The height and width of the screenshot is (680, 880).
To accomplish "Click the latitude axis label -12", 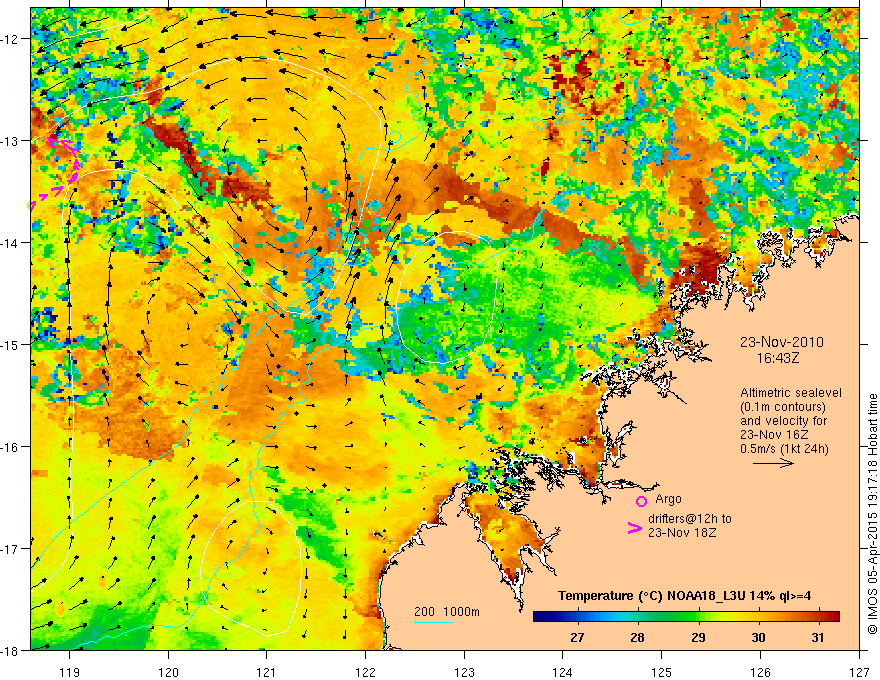I will coord(11,39).
